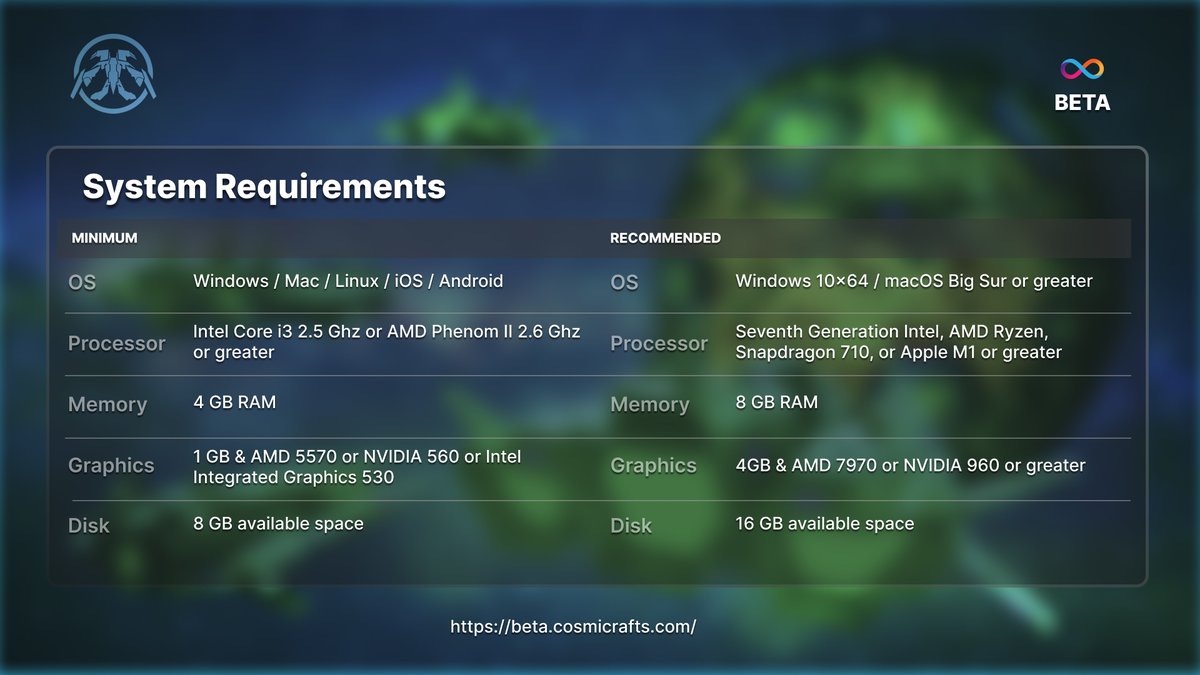Select the MINIMUM column header
This screenshot has width=1200, height=675.
point(104,238)
